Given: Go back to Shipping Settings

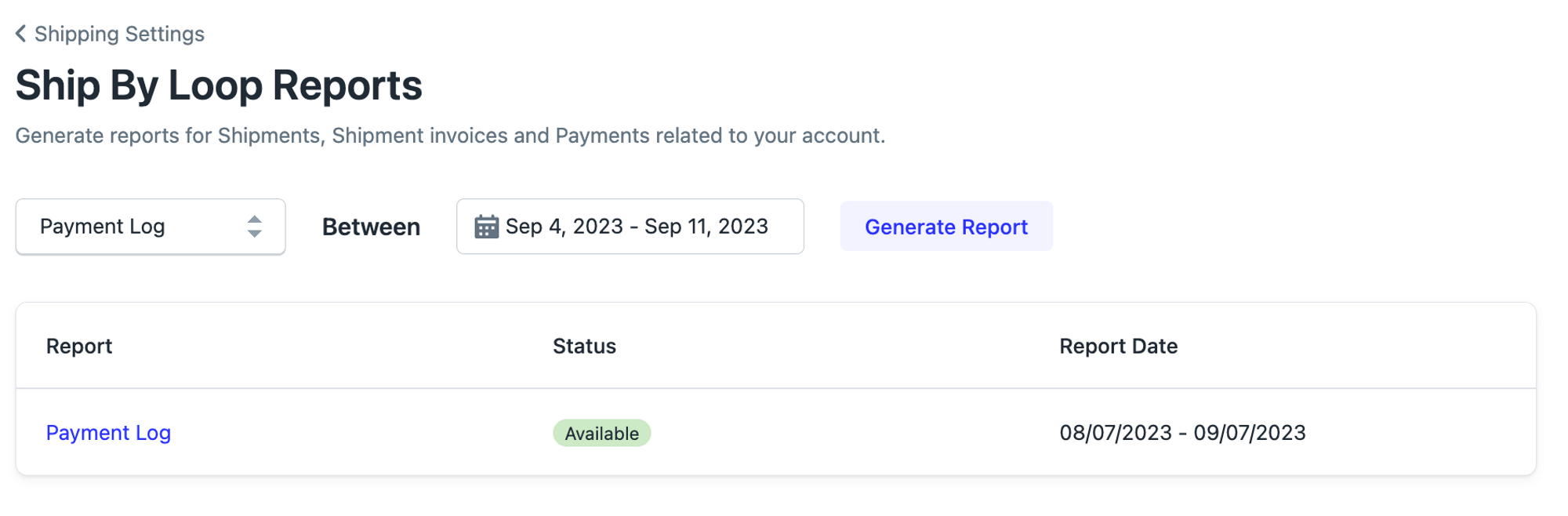Looking at the screenshot, I should click(x=119, y=34).
